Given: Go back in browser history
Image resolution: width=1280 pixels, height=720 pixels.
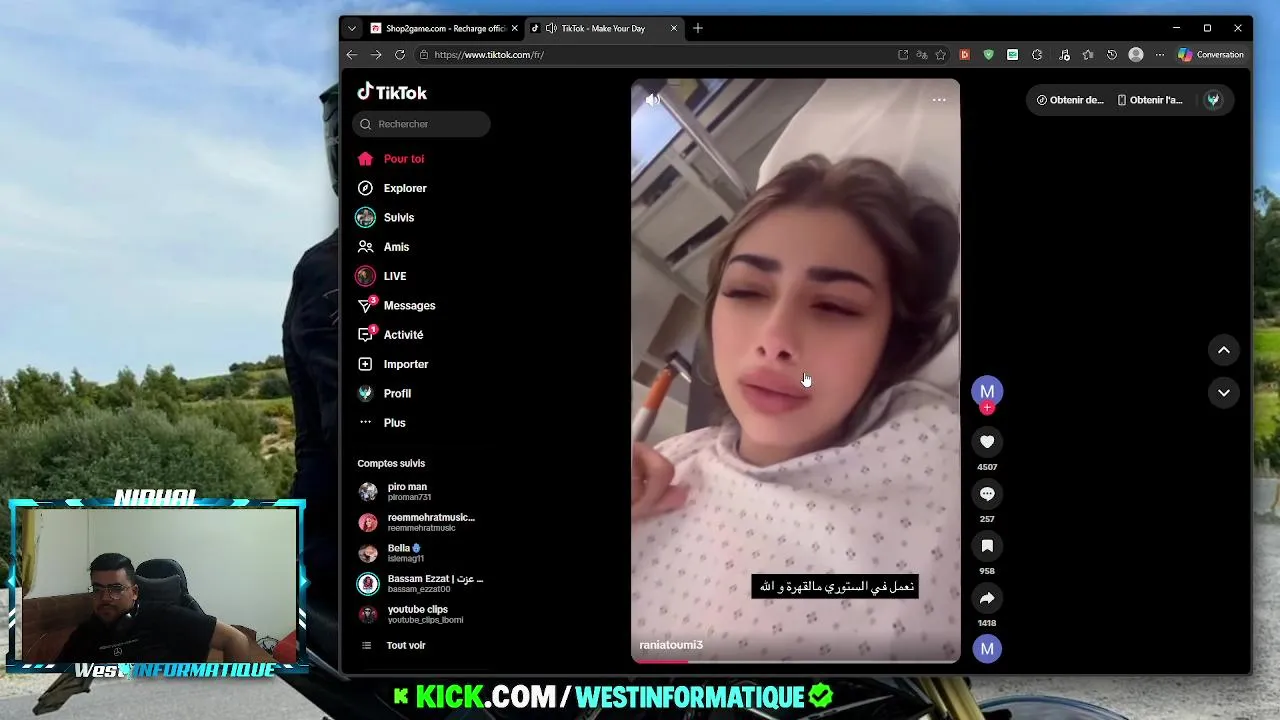Looking at the screenshot, I should pyautogui.click(x=351, y=55).
